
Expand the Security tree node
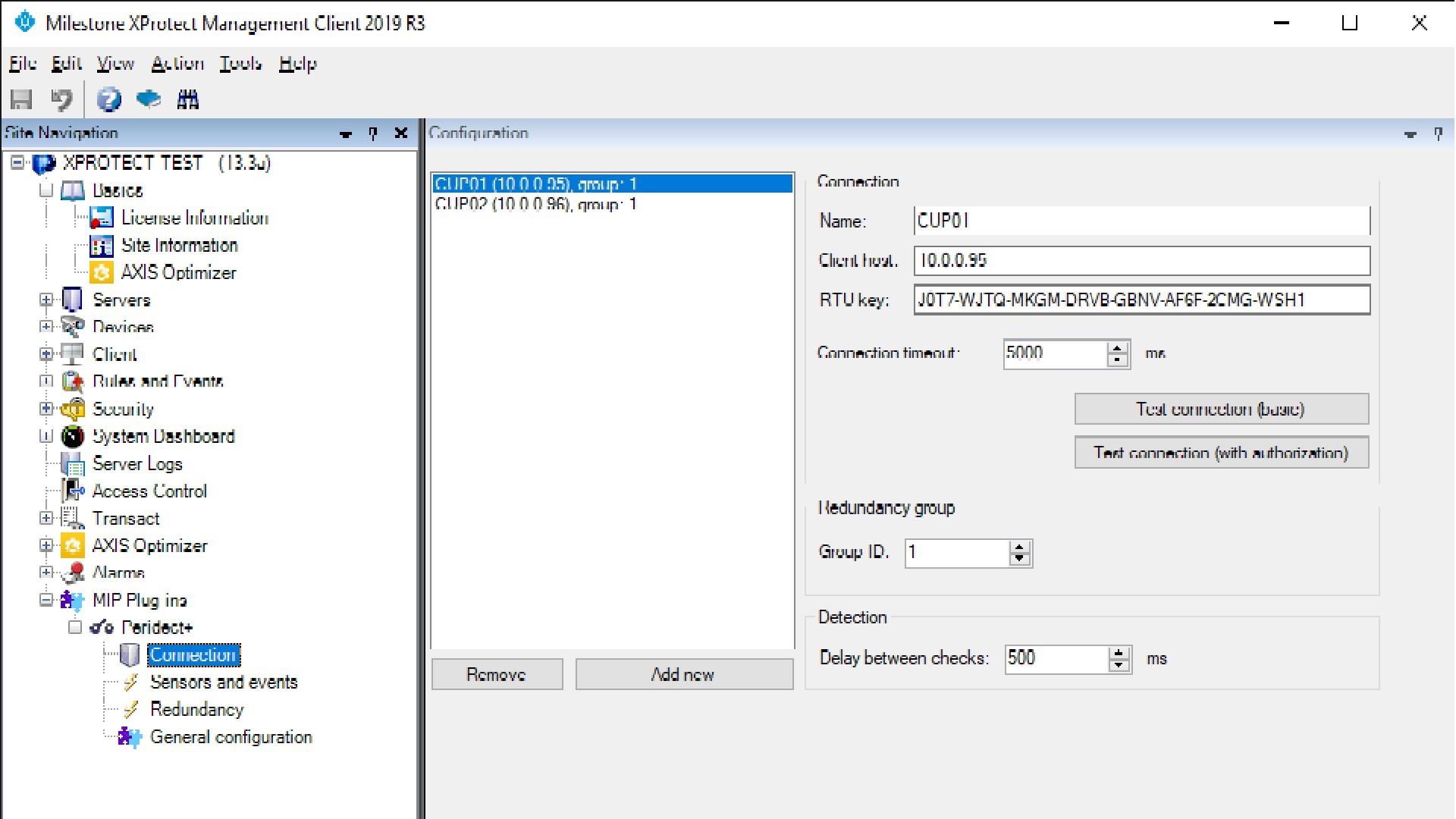(46, 409)
